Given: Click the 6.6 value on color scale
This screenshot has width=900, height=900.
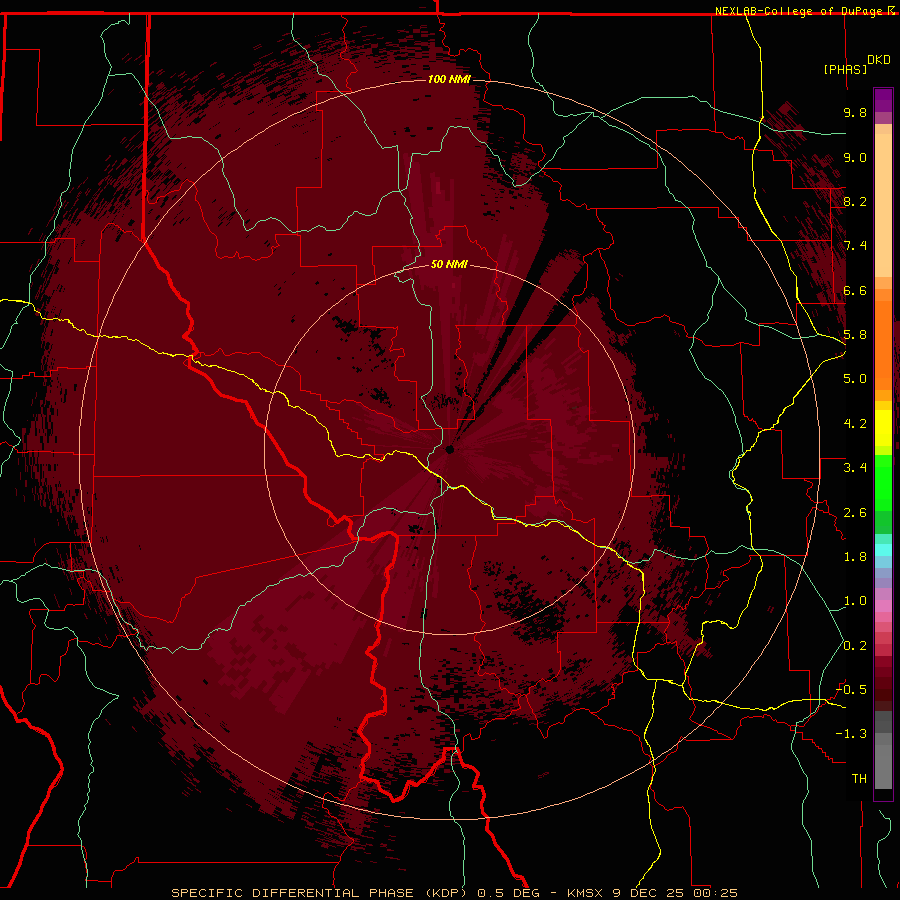Looking at the screenshot, I should (855, 290).
